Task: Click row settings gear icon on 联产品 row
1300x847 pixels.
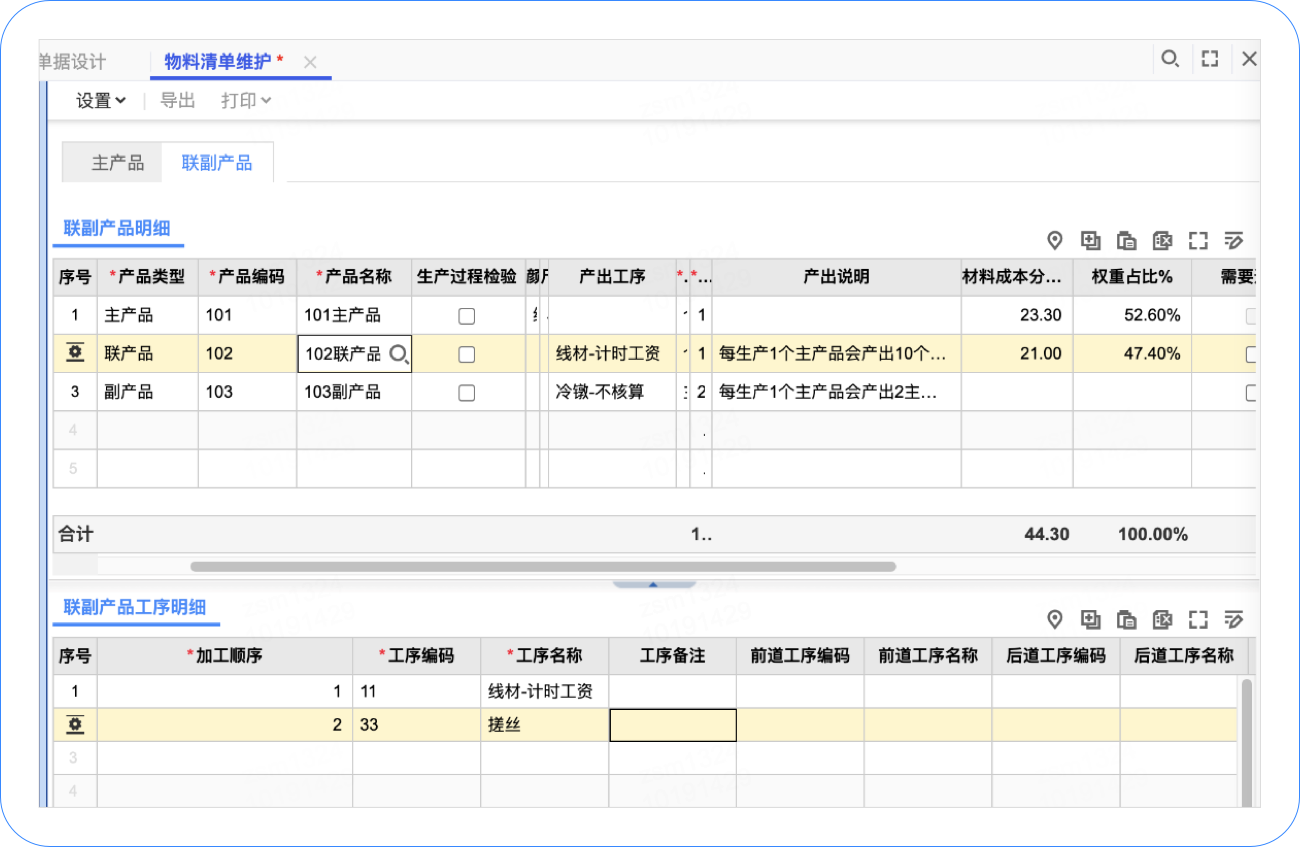Action: click(75, 353)
